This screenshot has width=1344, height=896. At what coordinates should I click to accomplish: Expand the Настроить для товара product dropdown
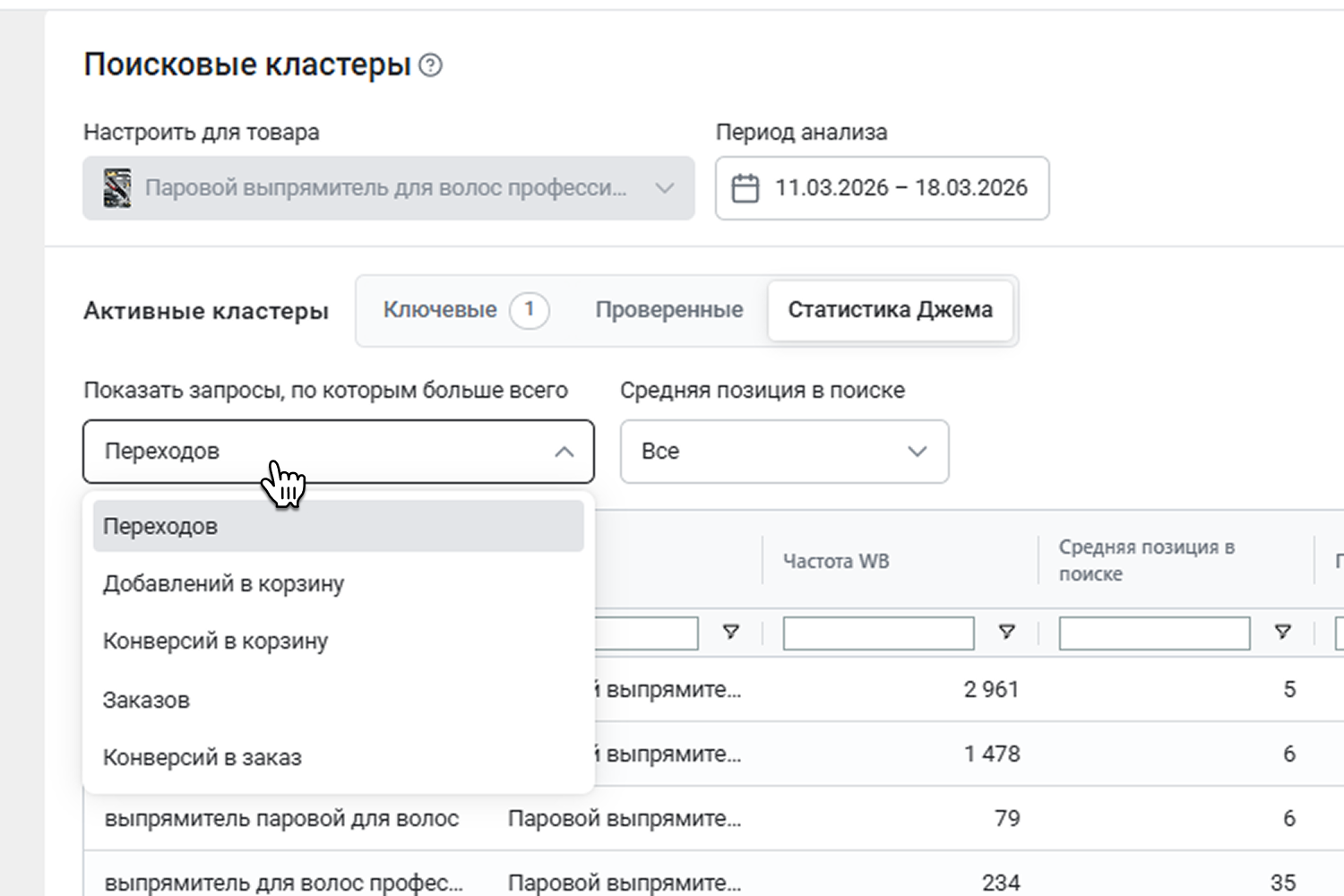pyautogui.click(x=664, y=188)
